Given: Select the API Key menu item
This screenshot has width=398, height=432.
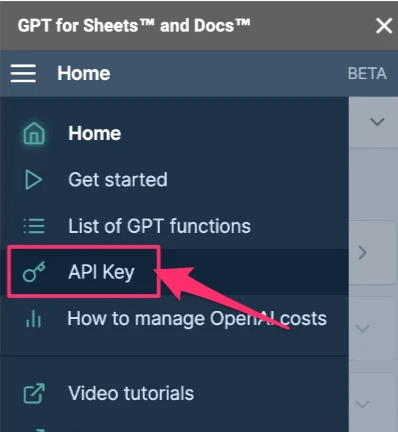Looking at the screenshot, I should click(101, 272).
